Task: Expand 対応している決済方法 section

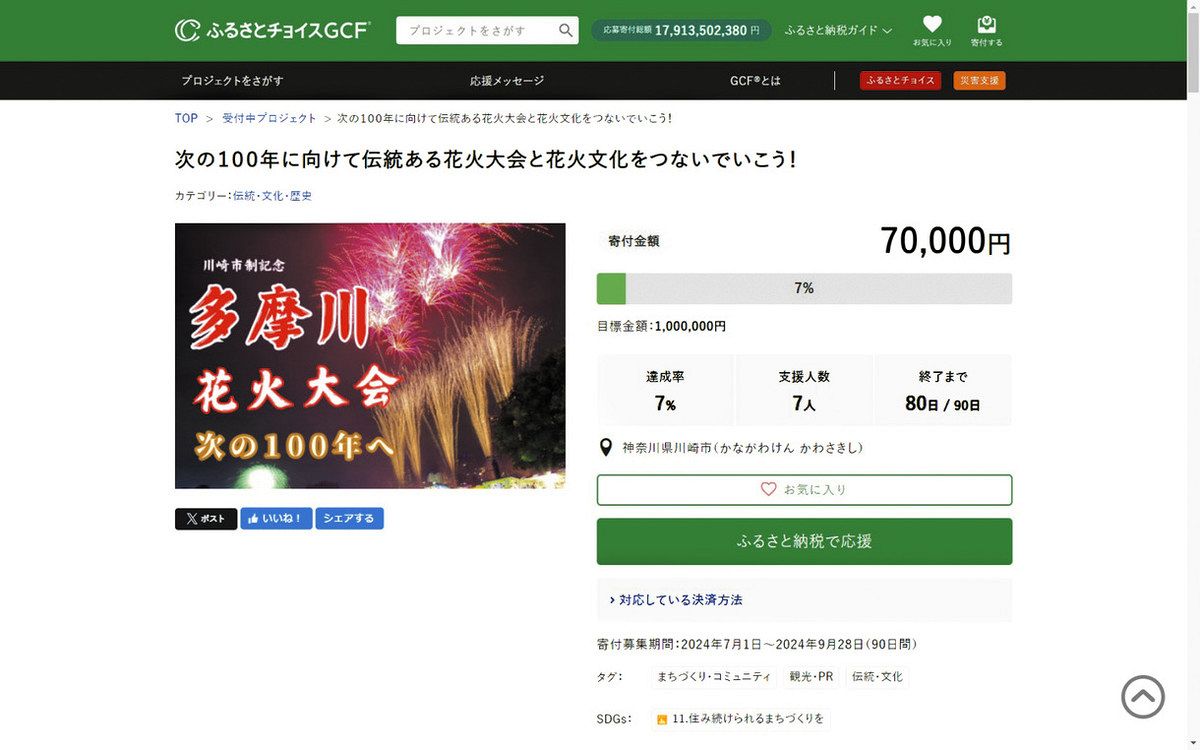Action: [804, 600]
